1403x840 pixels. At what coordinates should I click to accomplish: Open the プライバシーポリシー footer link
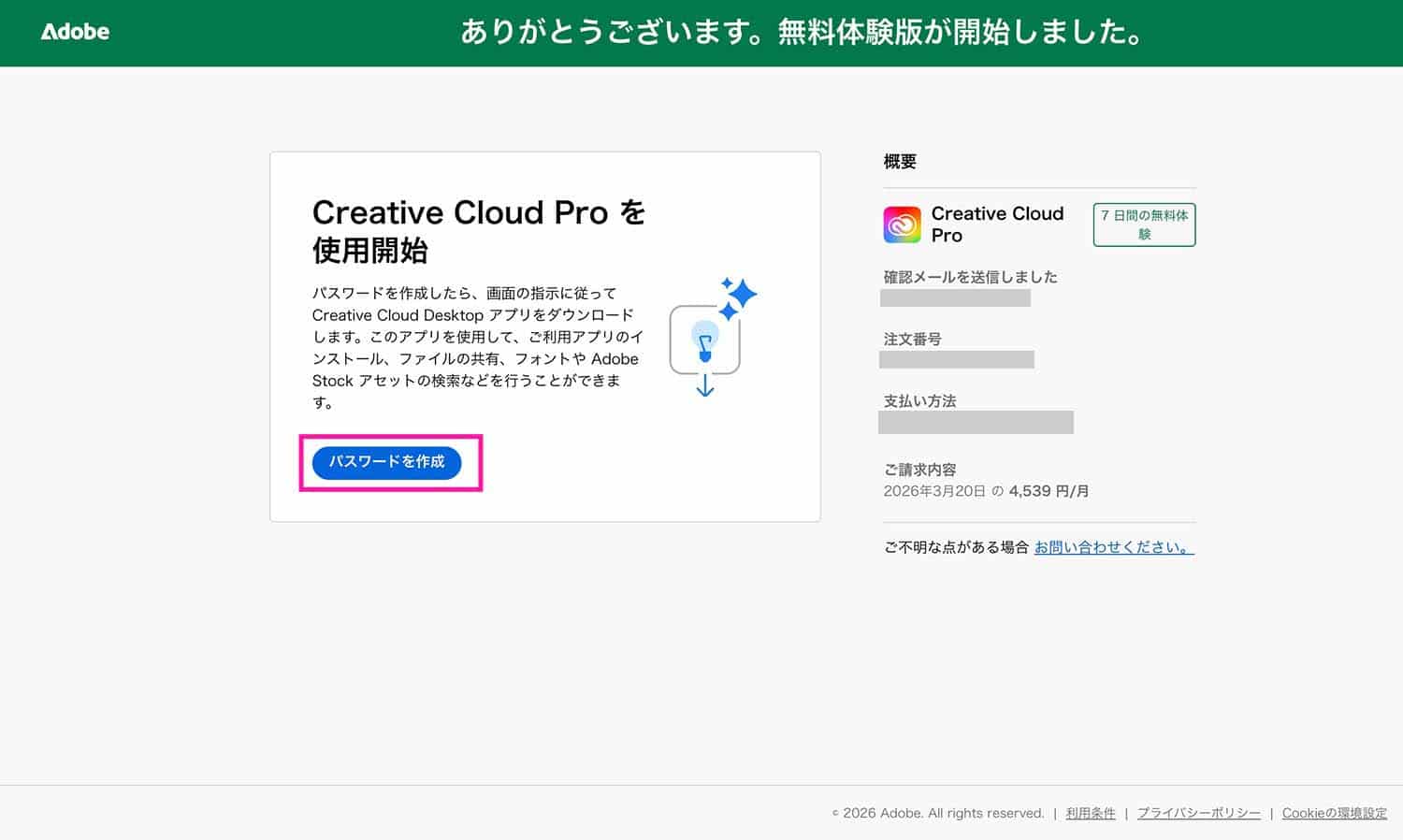1198,813
